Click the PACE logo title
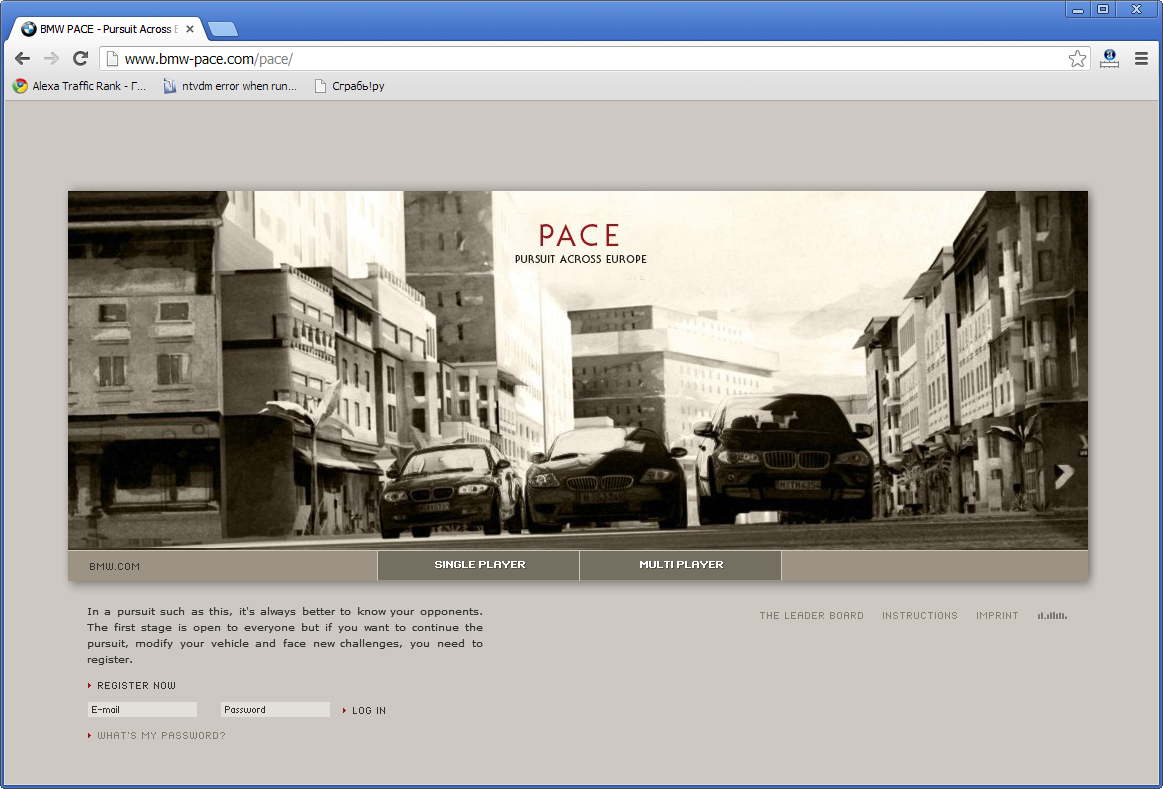The image size is (1163, 789). coord(579,235)
